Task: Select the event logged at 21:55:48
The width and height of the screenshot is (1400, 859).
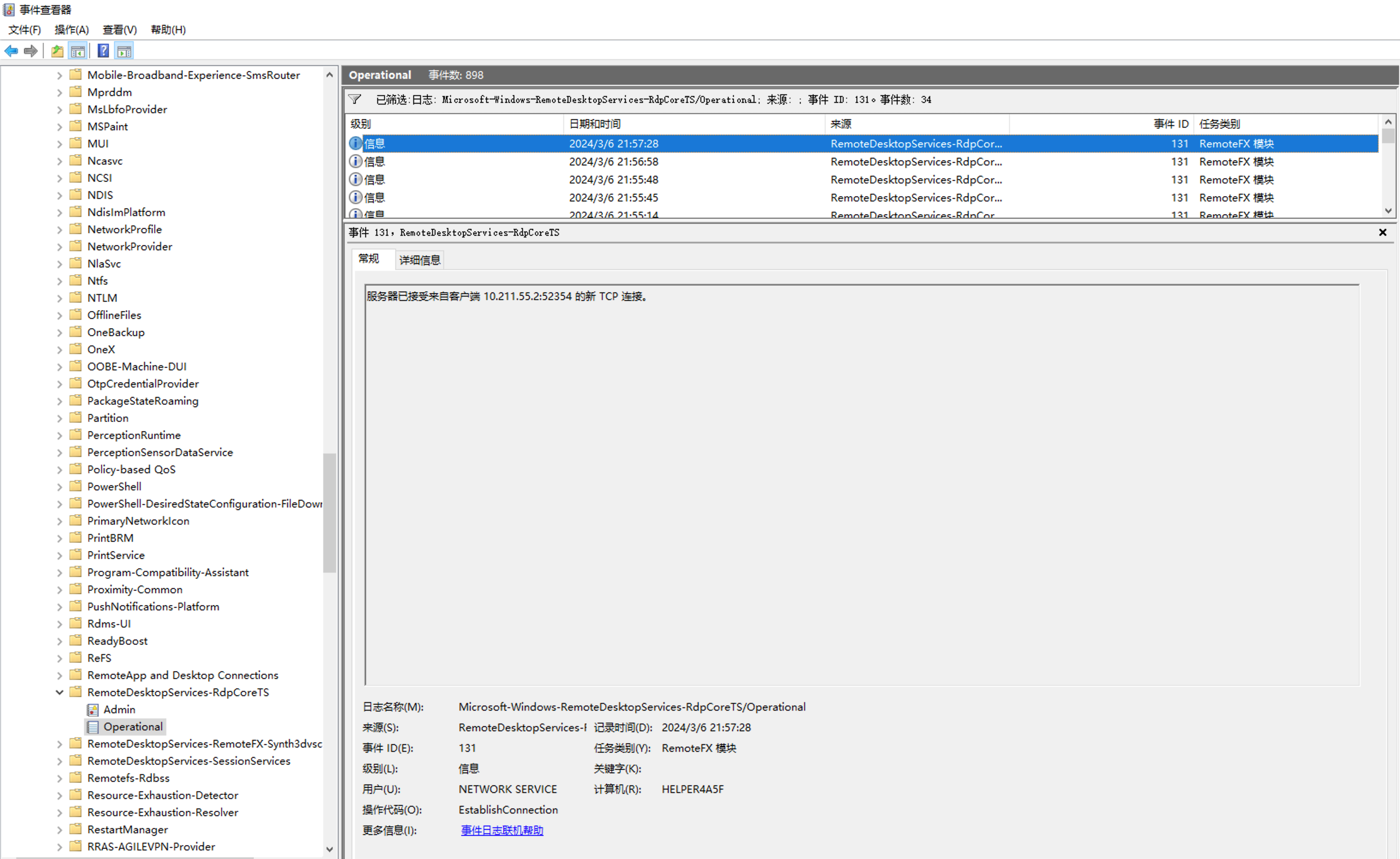Action: click(614, 180)
